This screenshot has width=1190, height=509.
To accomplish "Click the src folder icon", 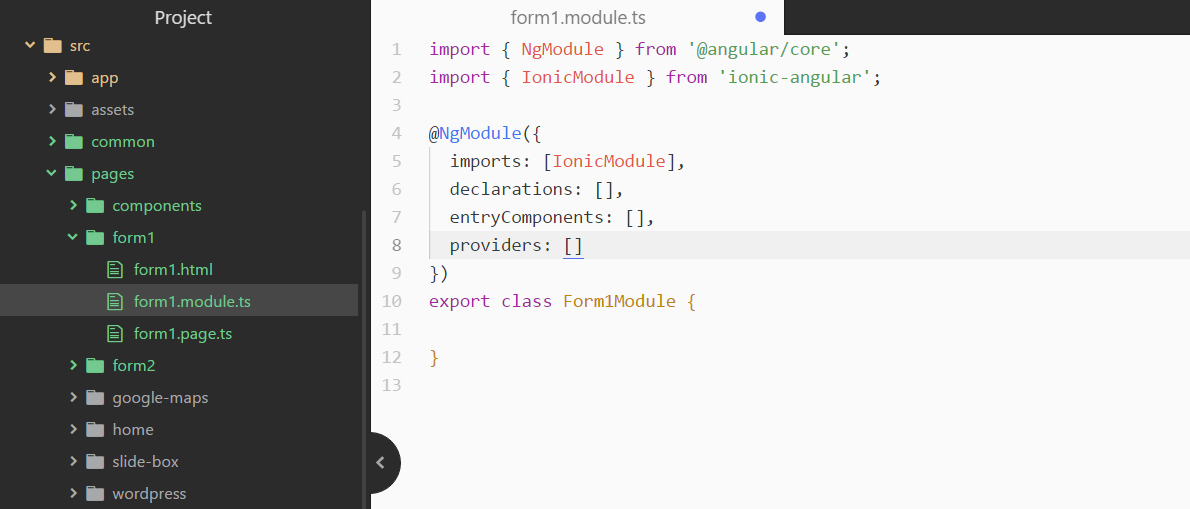I will point(52,46).
